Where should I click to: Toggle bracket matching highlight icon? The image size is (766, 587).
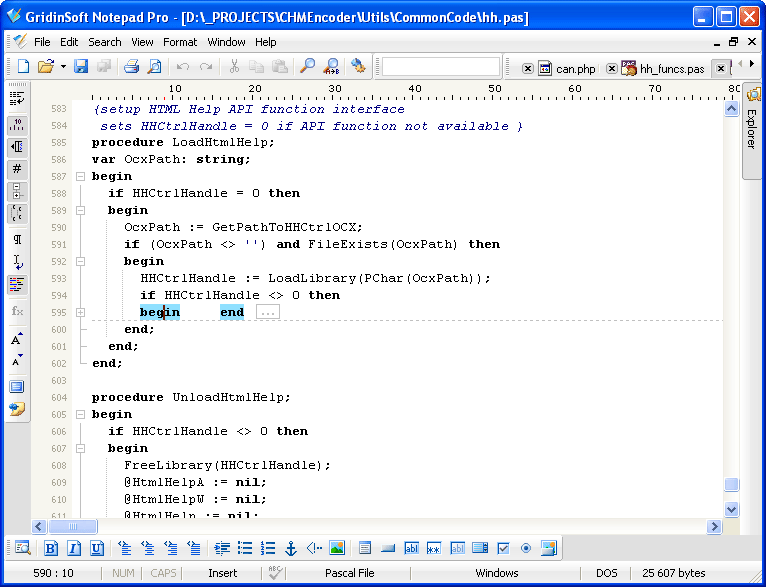tap(17, 213)
